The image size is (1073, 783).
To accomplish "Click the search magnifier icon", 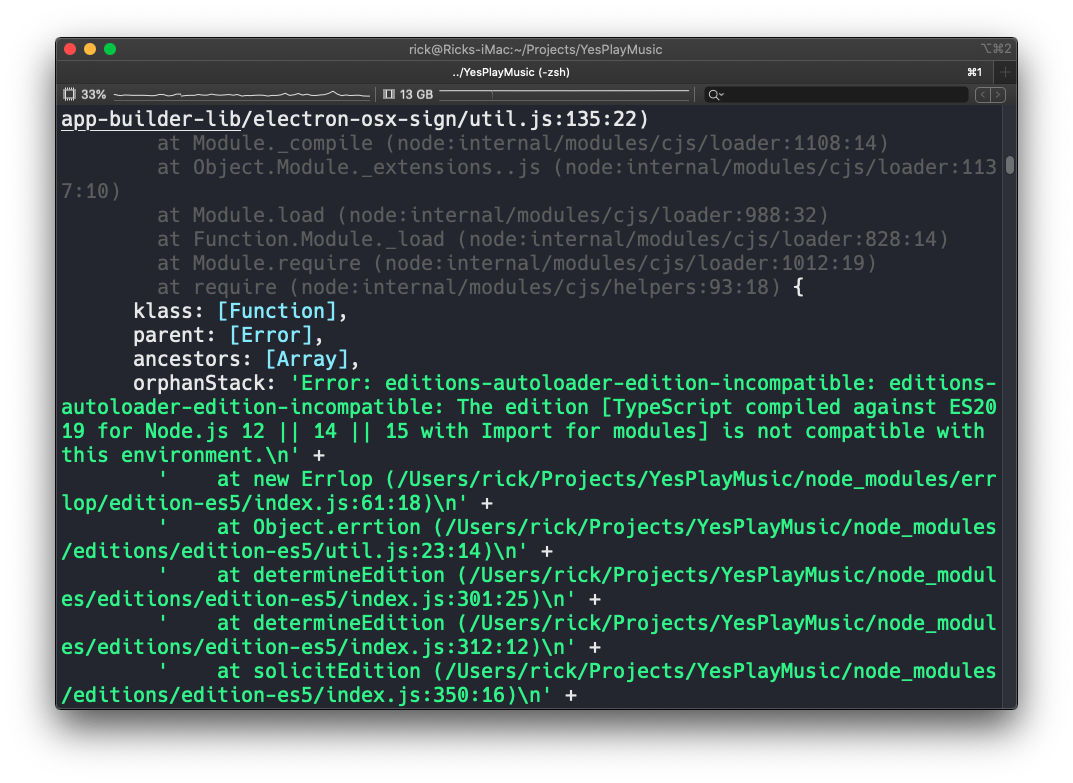I will [714, 95].
